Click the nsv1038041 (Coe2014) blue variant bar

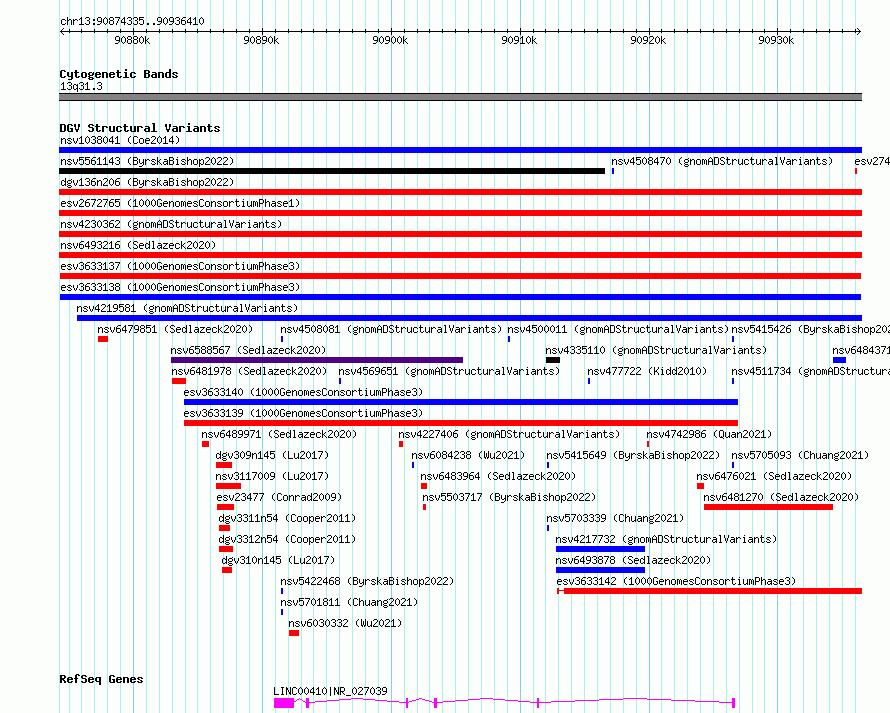click(x=460, y=150)
